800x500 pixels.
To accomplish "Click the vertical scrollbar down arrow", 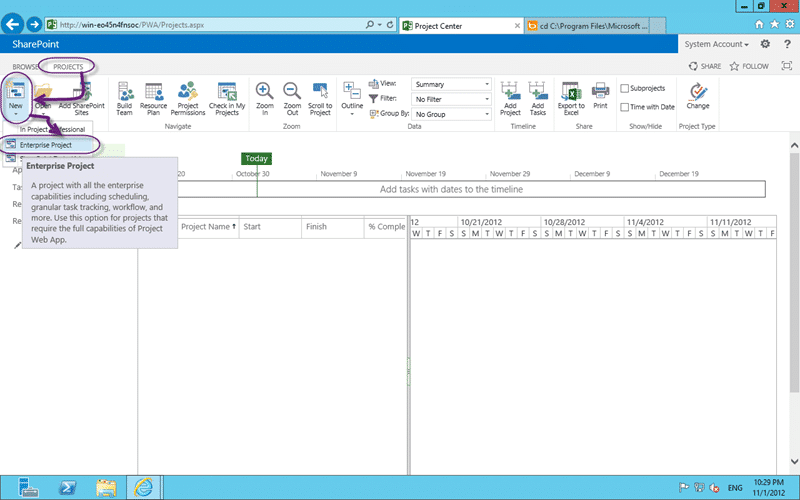I will point(794,462).
